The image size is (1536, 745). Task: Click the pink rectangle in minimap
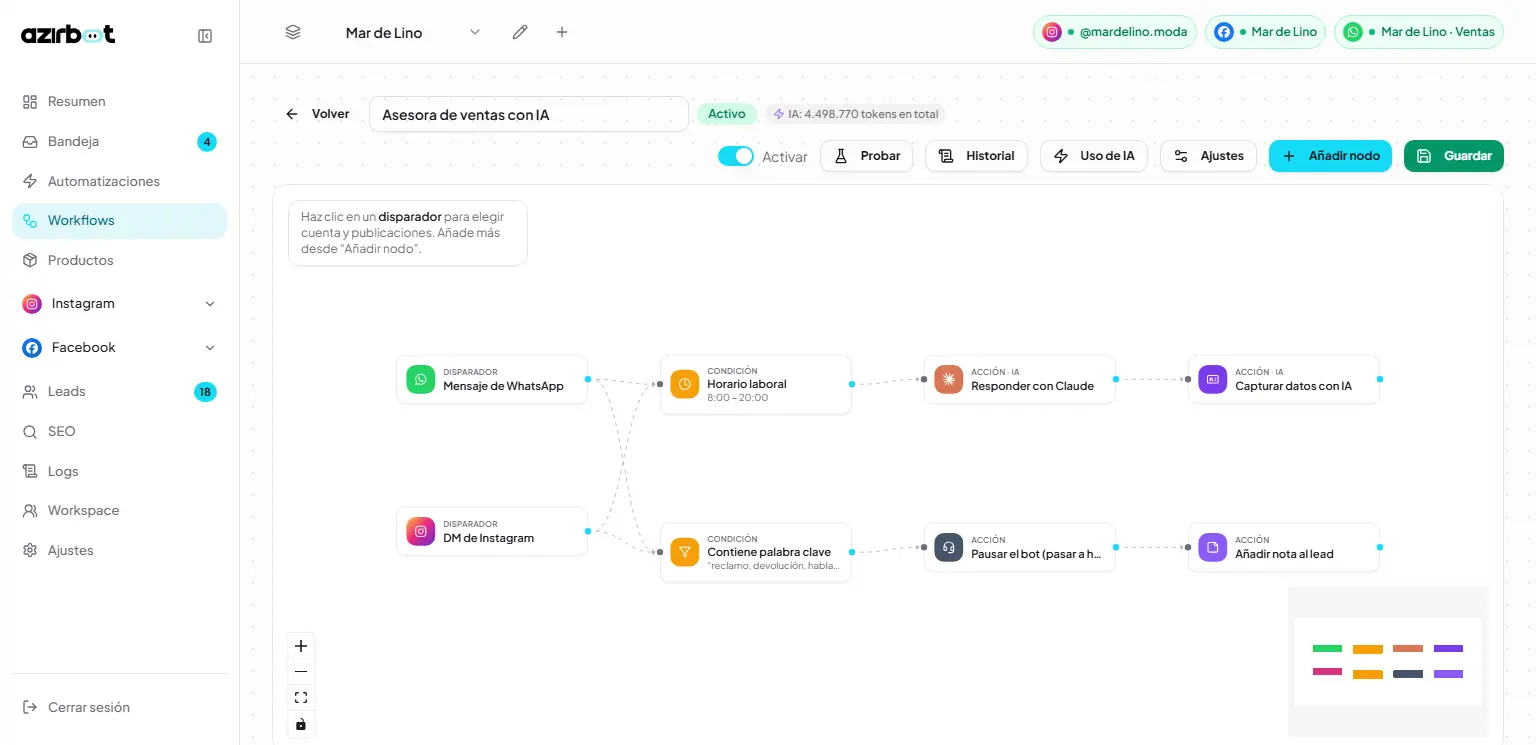pyautogui.click(x=1327, y=672)
